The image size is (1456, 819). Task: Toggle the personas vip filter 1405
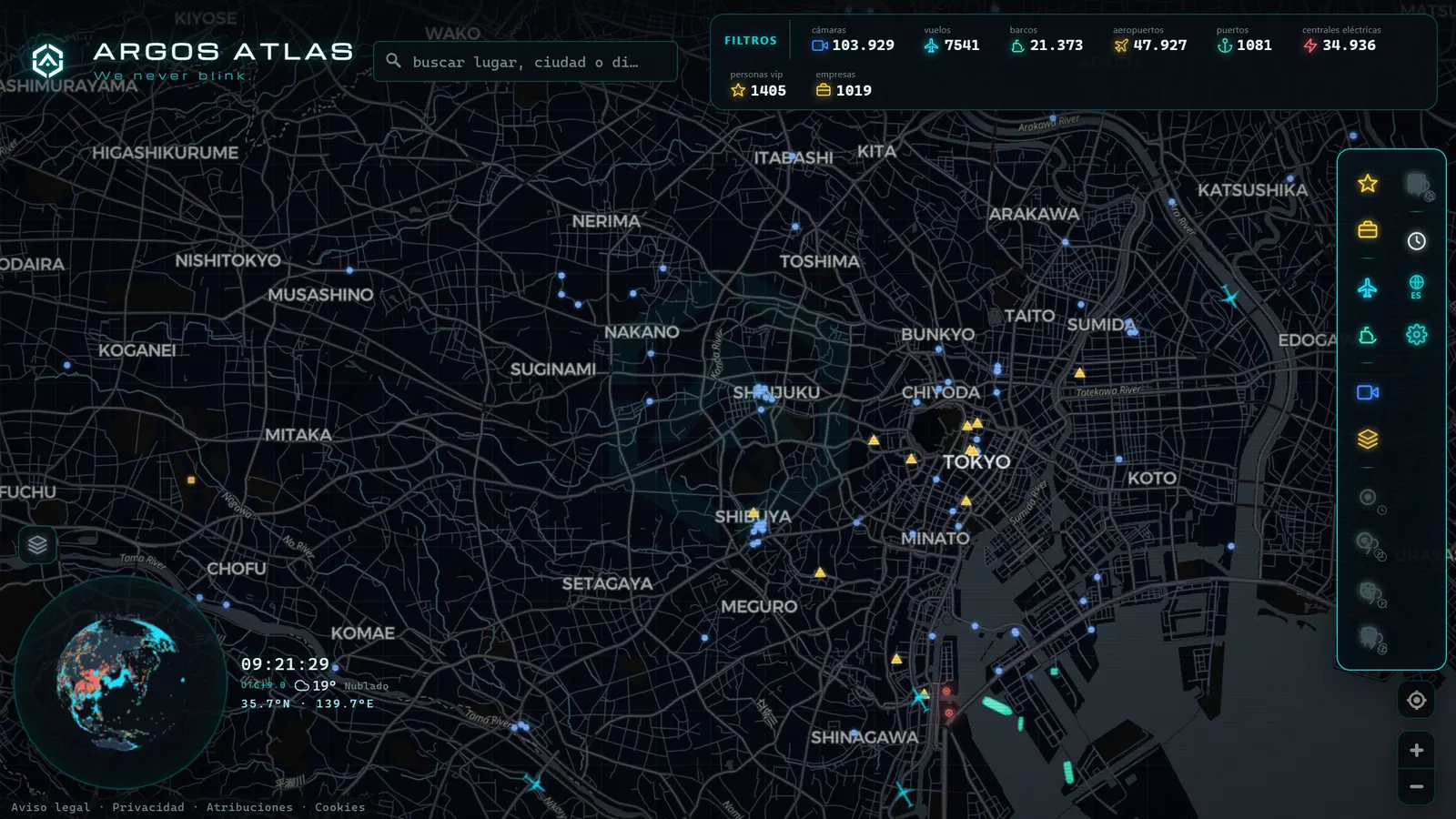click(758, 84)
